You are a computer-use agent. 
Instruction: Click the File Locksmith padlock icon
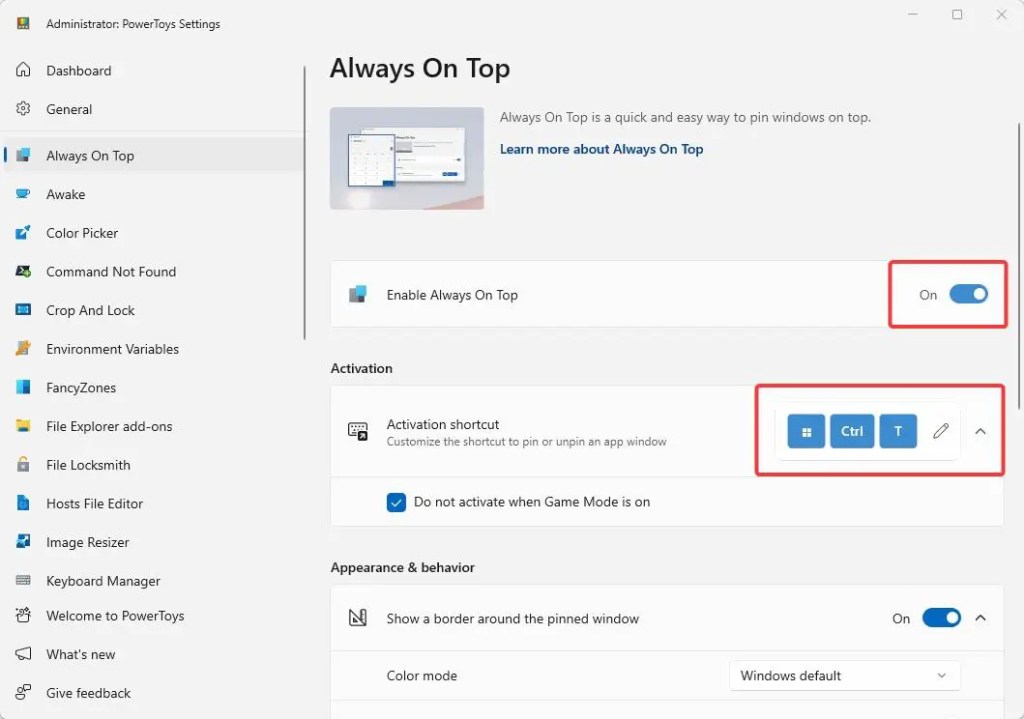23,464
